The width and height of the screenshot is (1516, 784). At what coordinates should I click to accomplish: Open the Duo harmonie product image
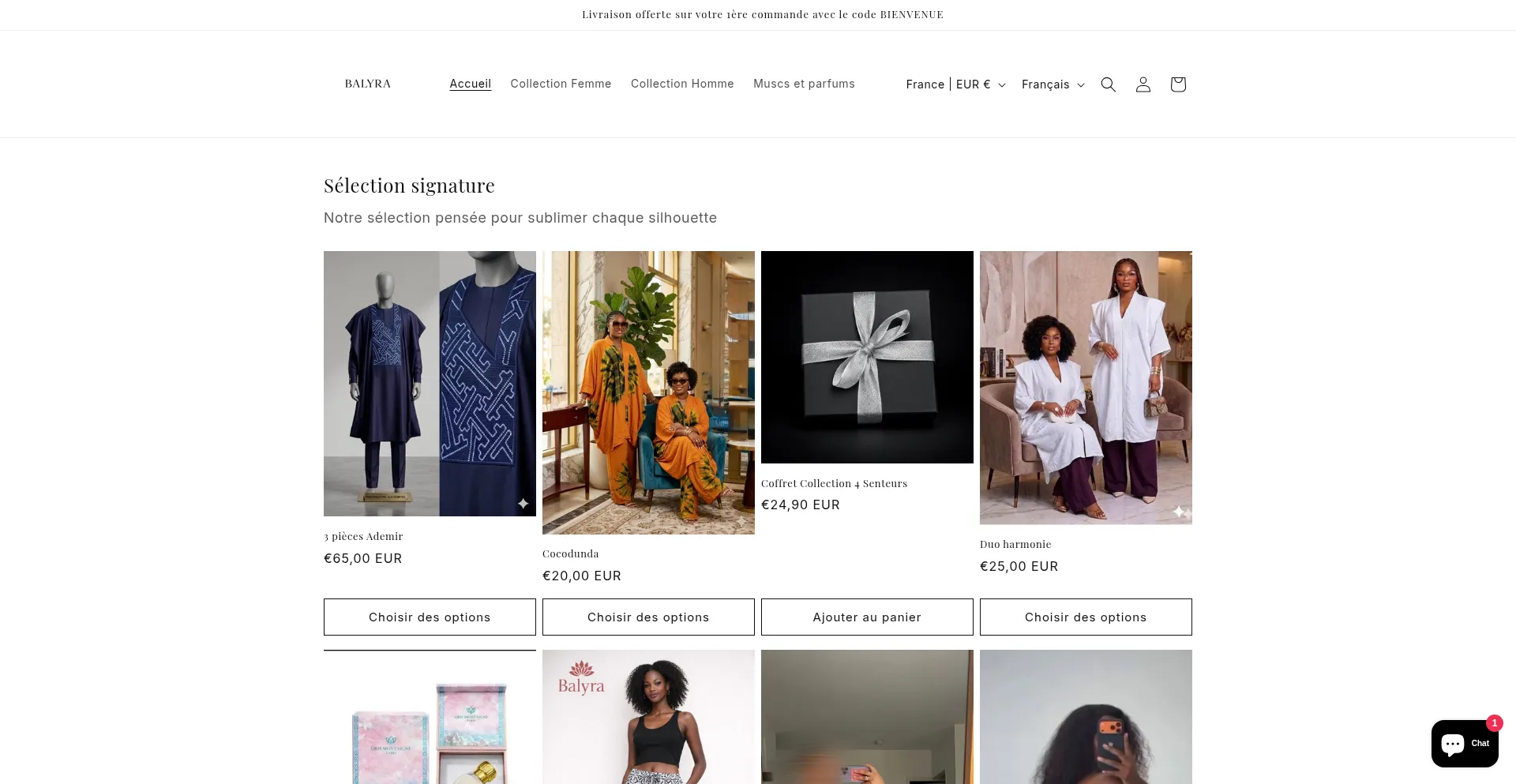pos(1086,388)
